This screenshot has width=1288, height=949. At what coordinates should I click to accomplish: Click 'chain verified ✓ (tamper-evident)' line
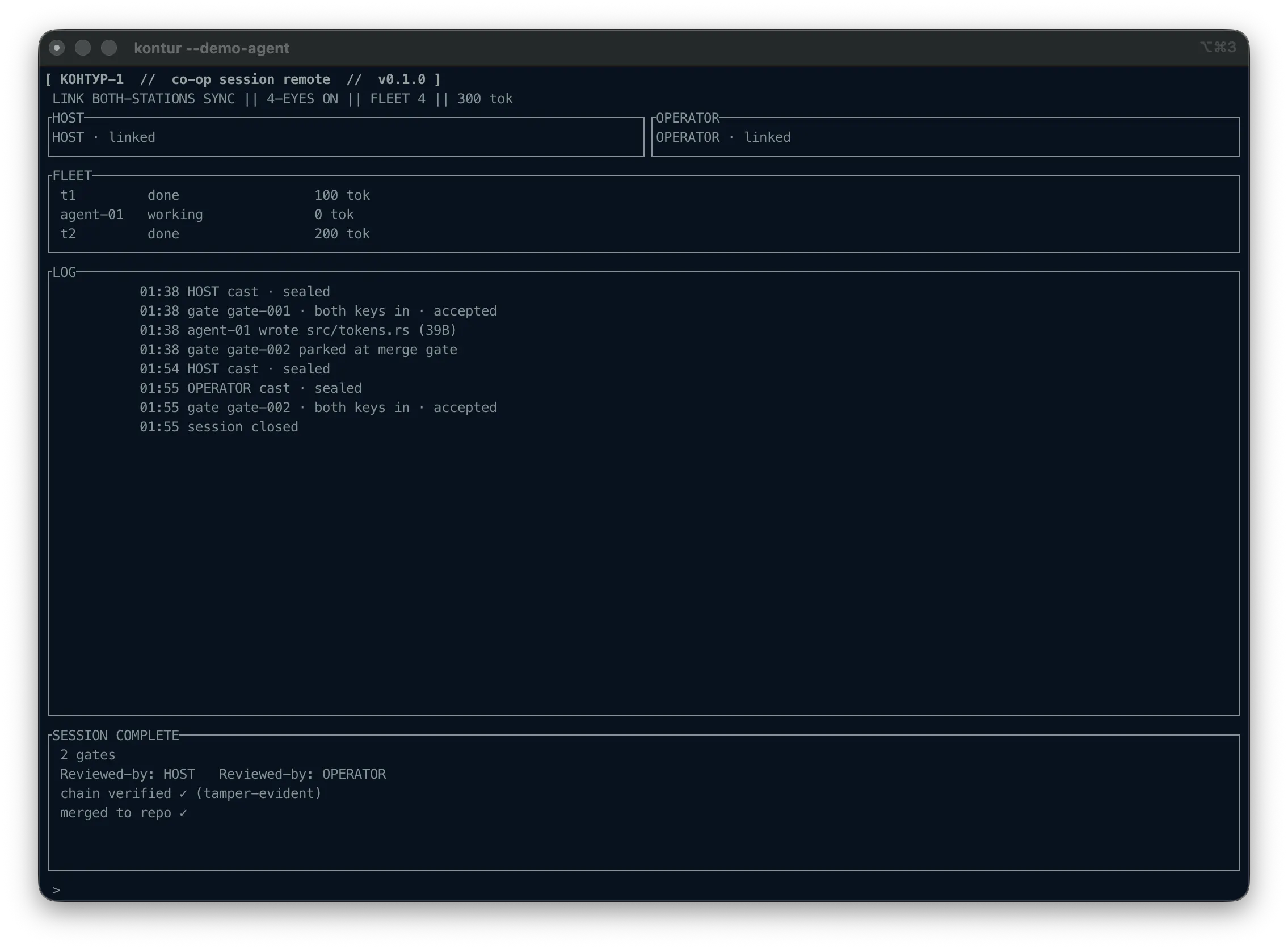point(191,794)
